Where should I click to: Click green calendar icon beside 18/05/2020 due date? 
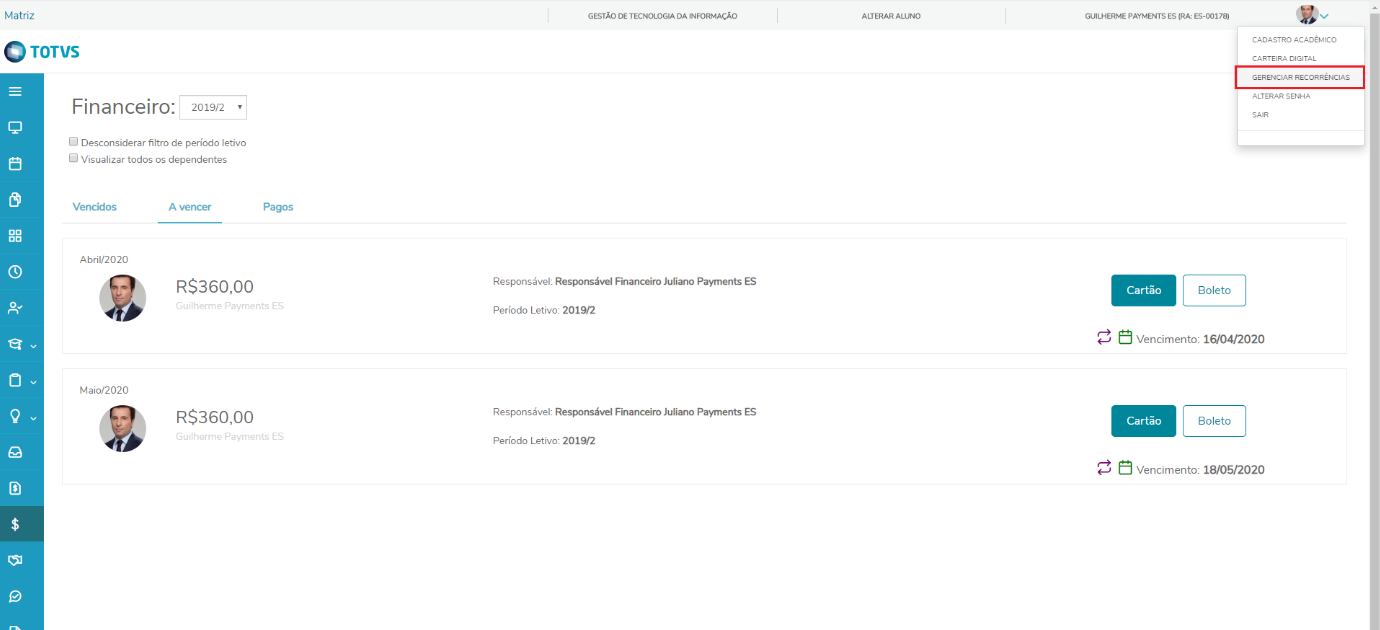pos(1125,467)
